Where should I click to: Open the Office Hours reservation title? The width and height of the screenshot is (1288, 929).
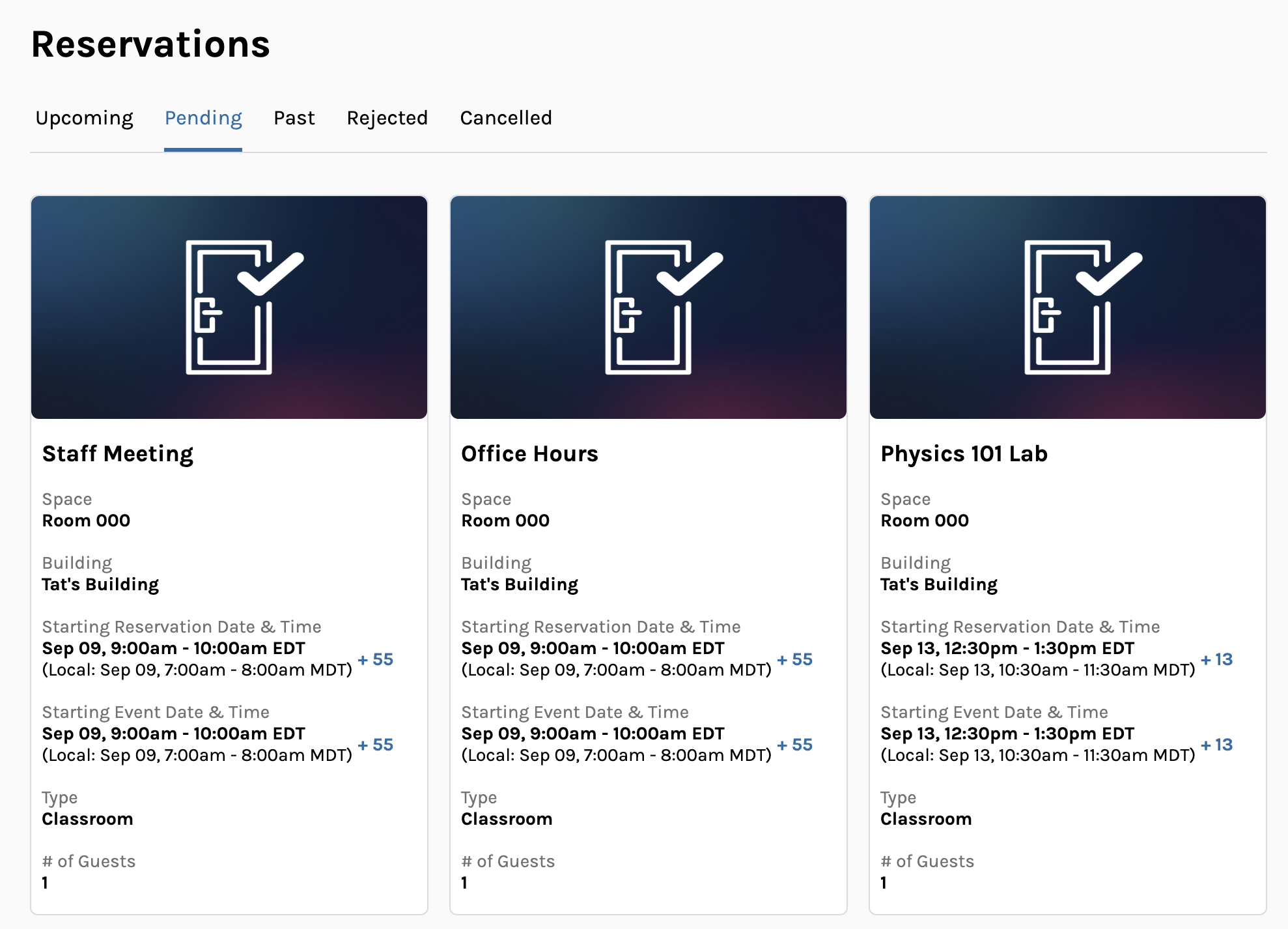click(529, 453)
